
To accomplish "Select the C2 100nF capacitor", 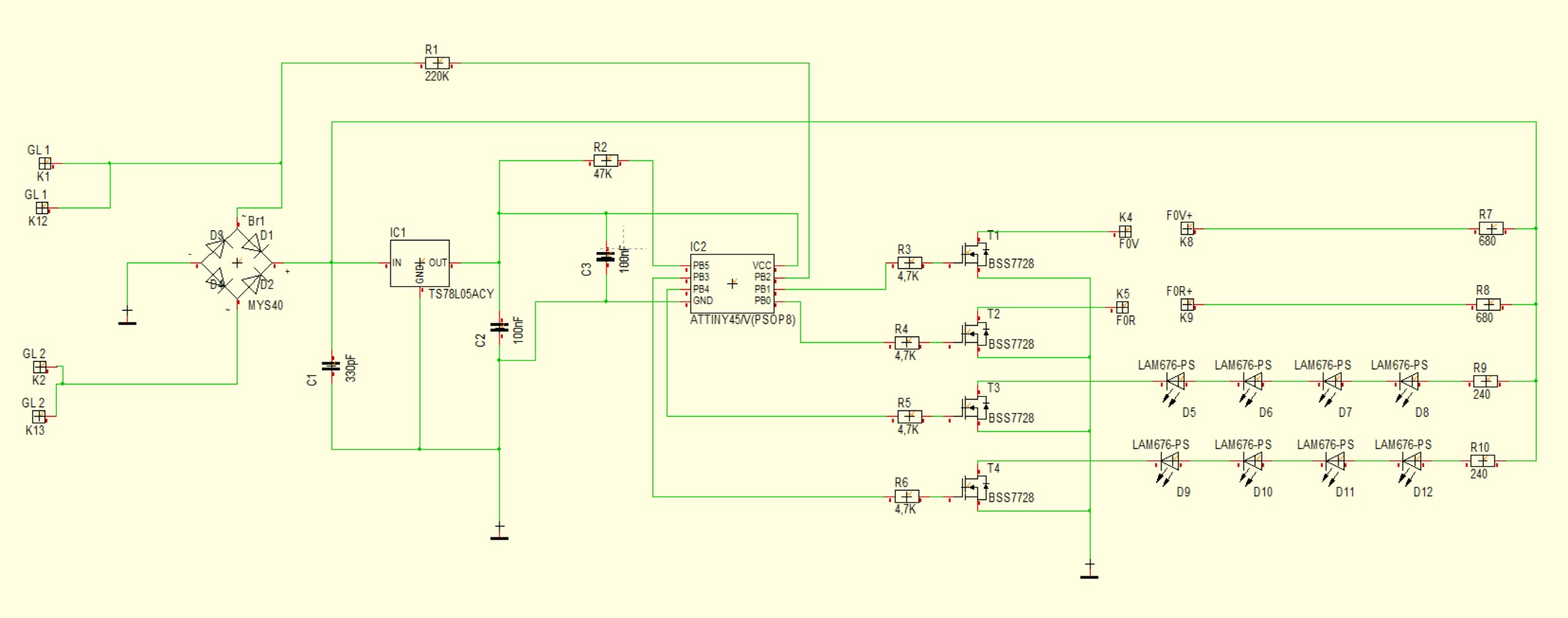I will [x=499, y=327].
